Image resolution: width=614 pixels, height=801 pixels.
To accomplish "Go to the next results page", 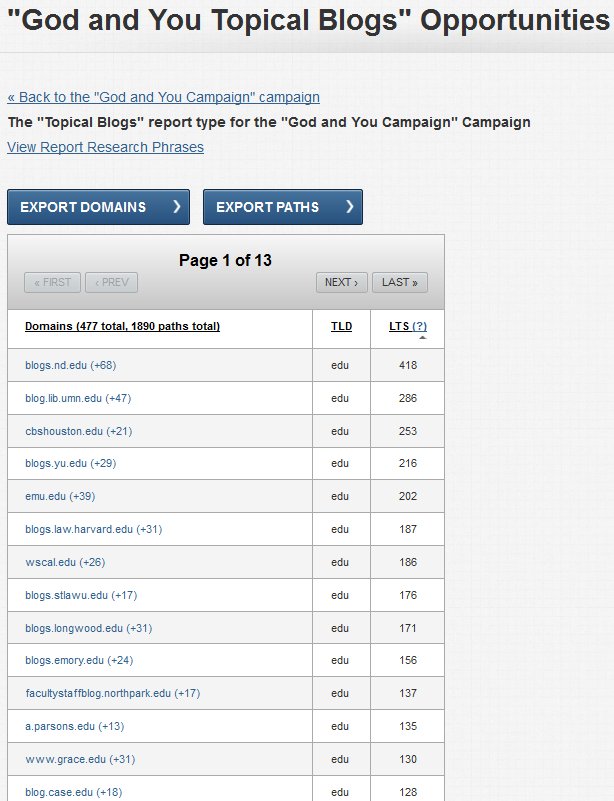I will 342,282.
